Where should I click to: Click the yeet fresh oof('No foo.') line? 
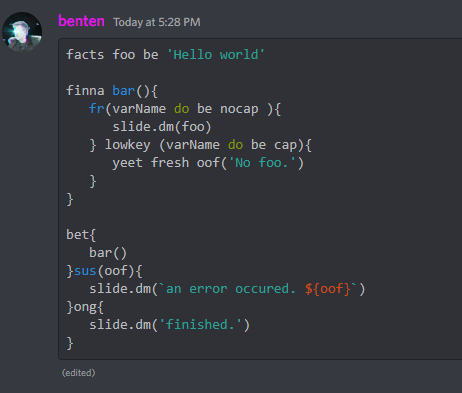pos(208,163)
